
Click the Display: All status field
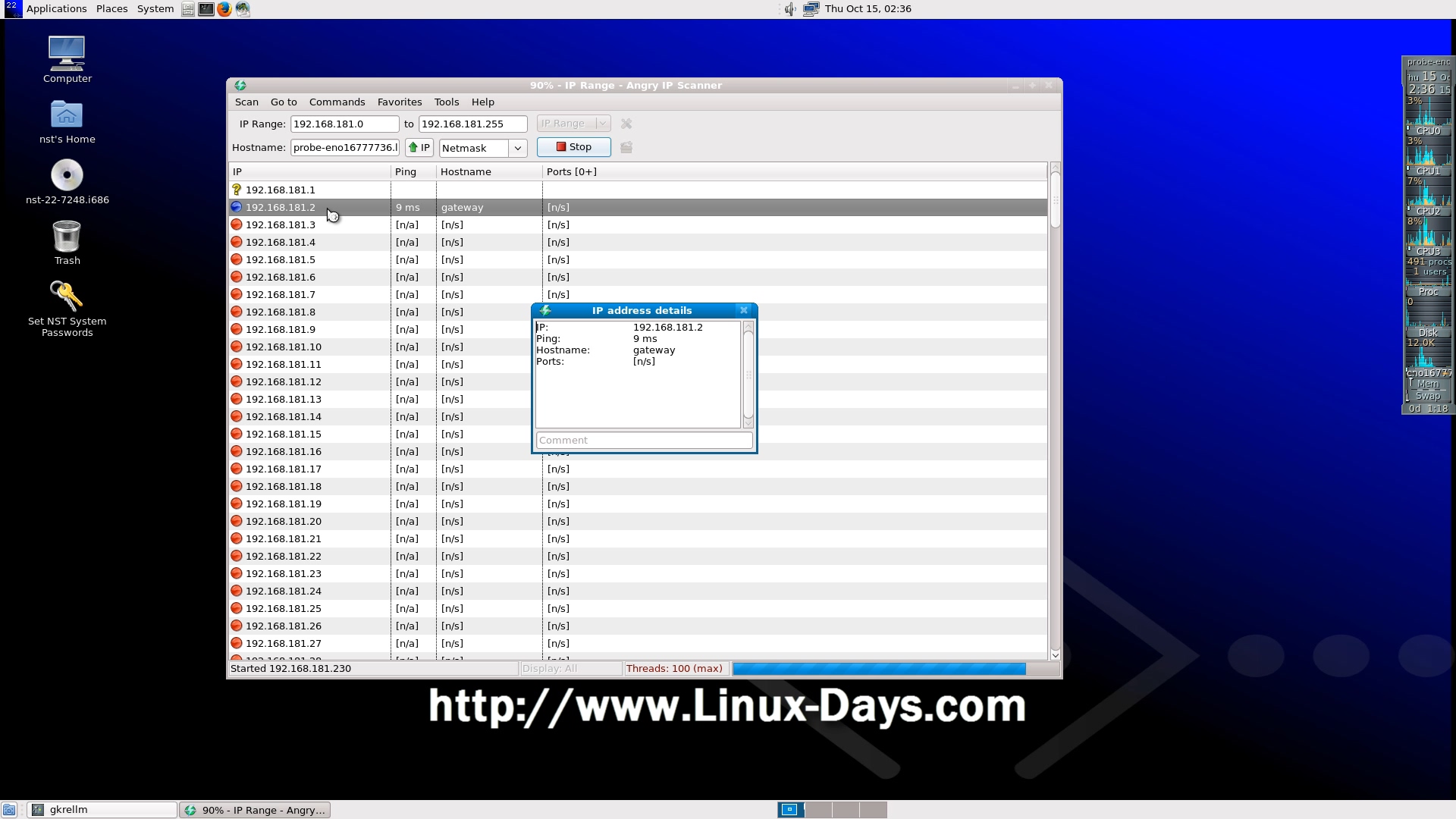click(571, 669)
